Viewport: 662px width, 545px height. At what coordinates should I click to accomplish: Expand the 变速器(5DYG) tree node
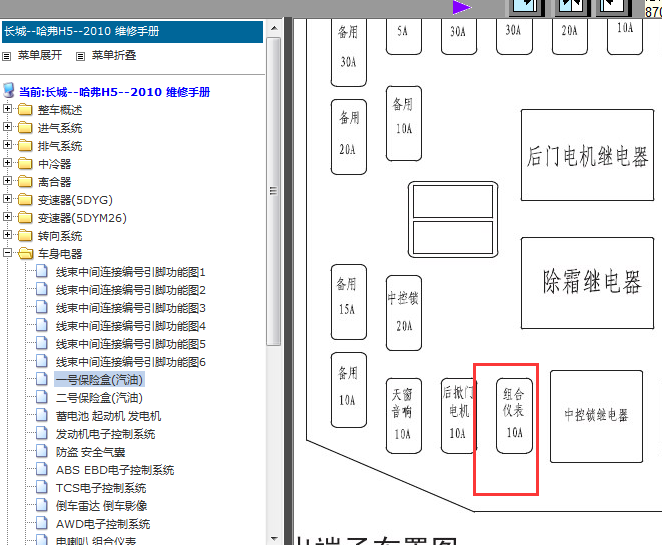click(7, 198)
